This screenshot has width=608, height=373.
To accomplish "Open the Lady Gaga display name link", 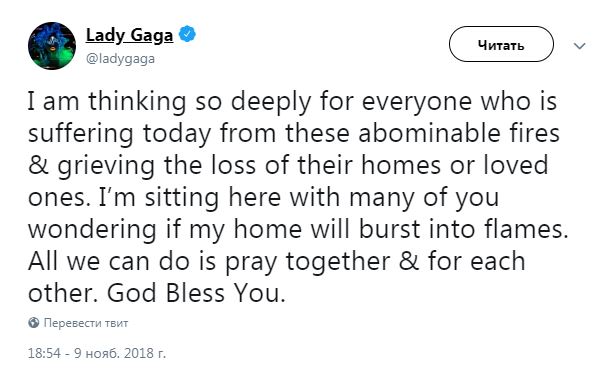I will tap(129, 35).
